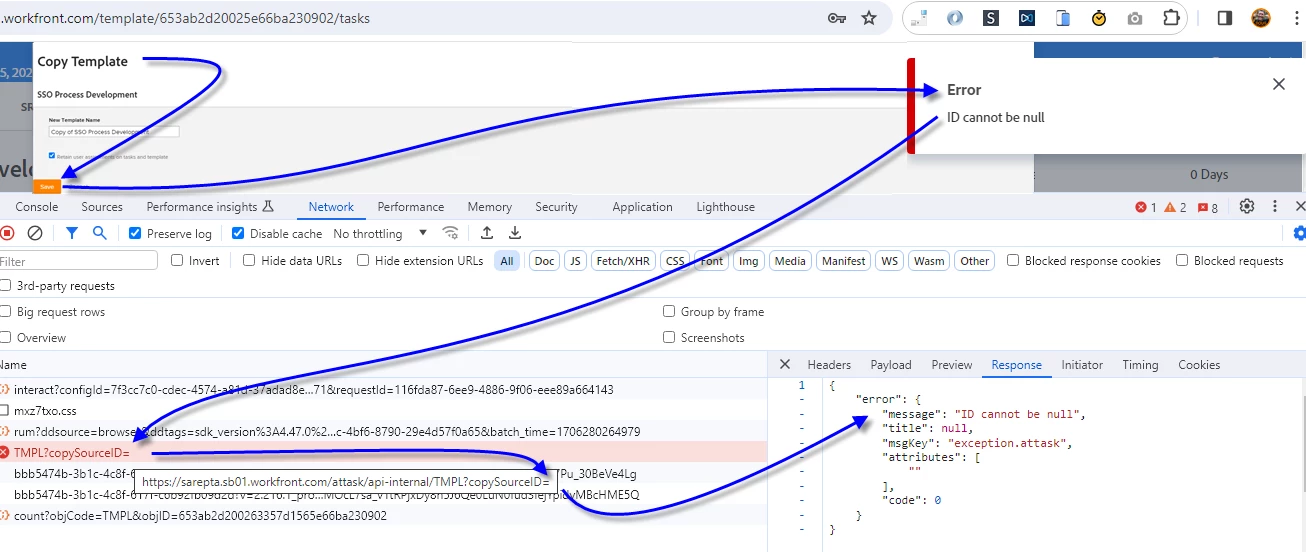Click the password key icon in address bar
1306x552 pixels.
click(837, 17)
